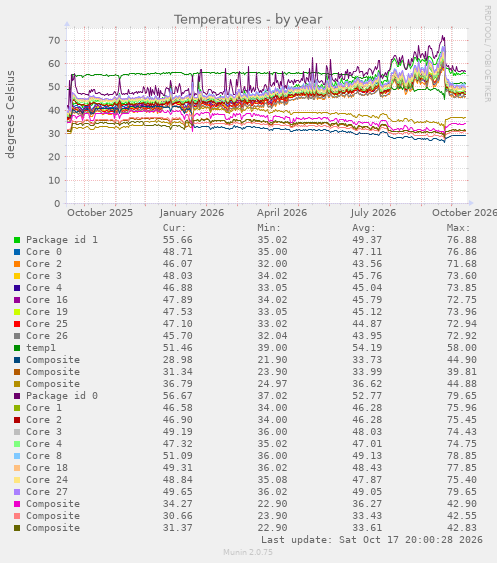Click the brown Composite swatch beside 31.34

[x=17, y=372]
